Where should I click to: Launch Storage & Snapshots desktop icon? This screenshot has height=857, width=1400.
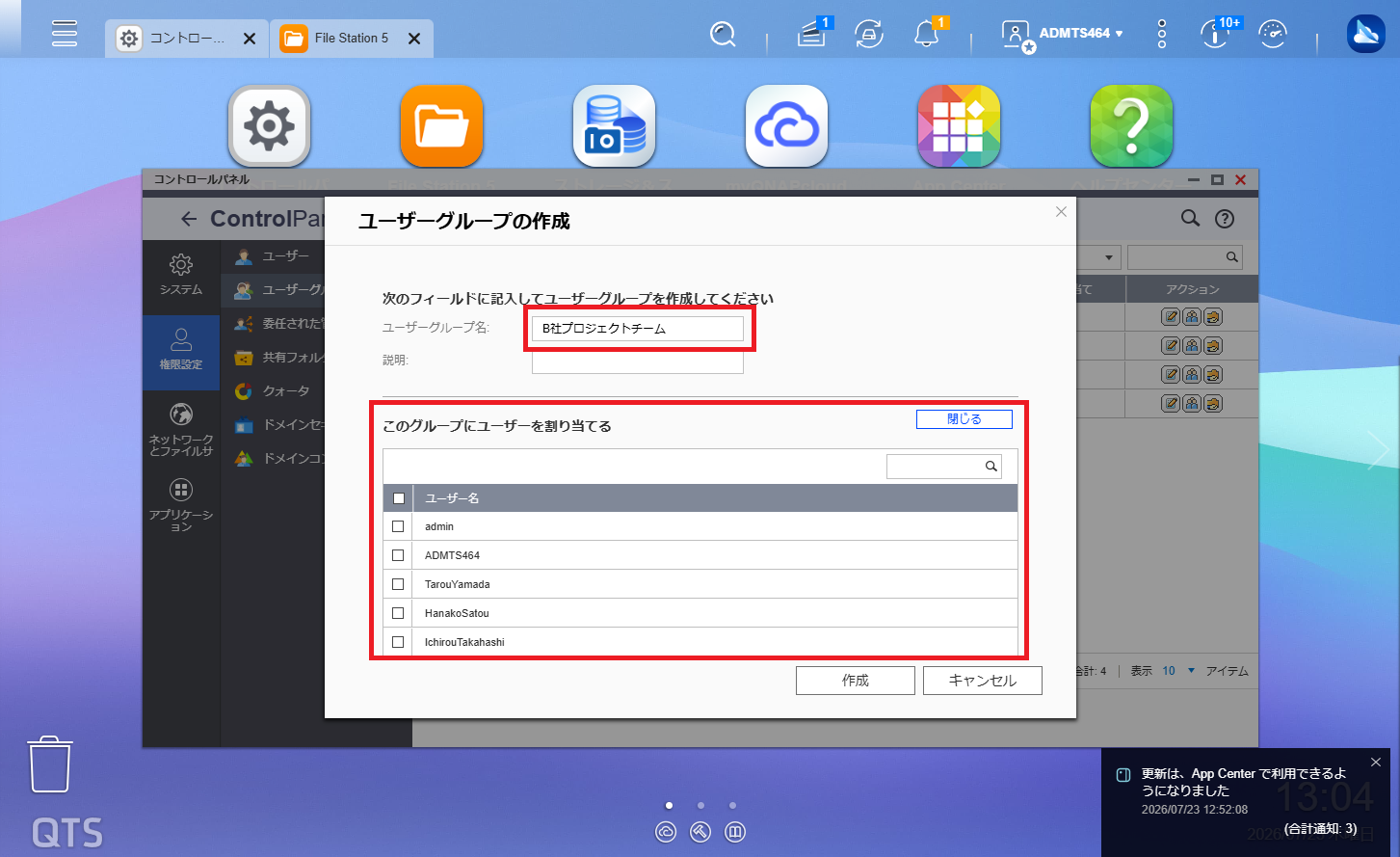point(614,126)
